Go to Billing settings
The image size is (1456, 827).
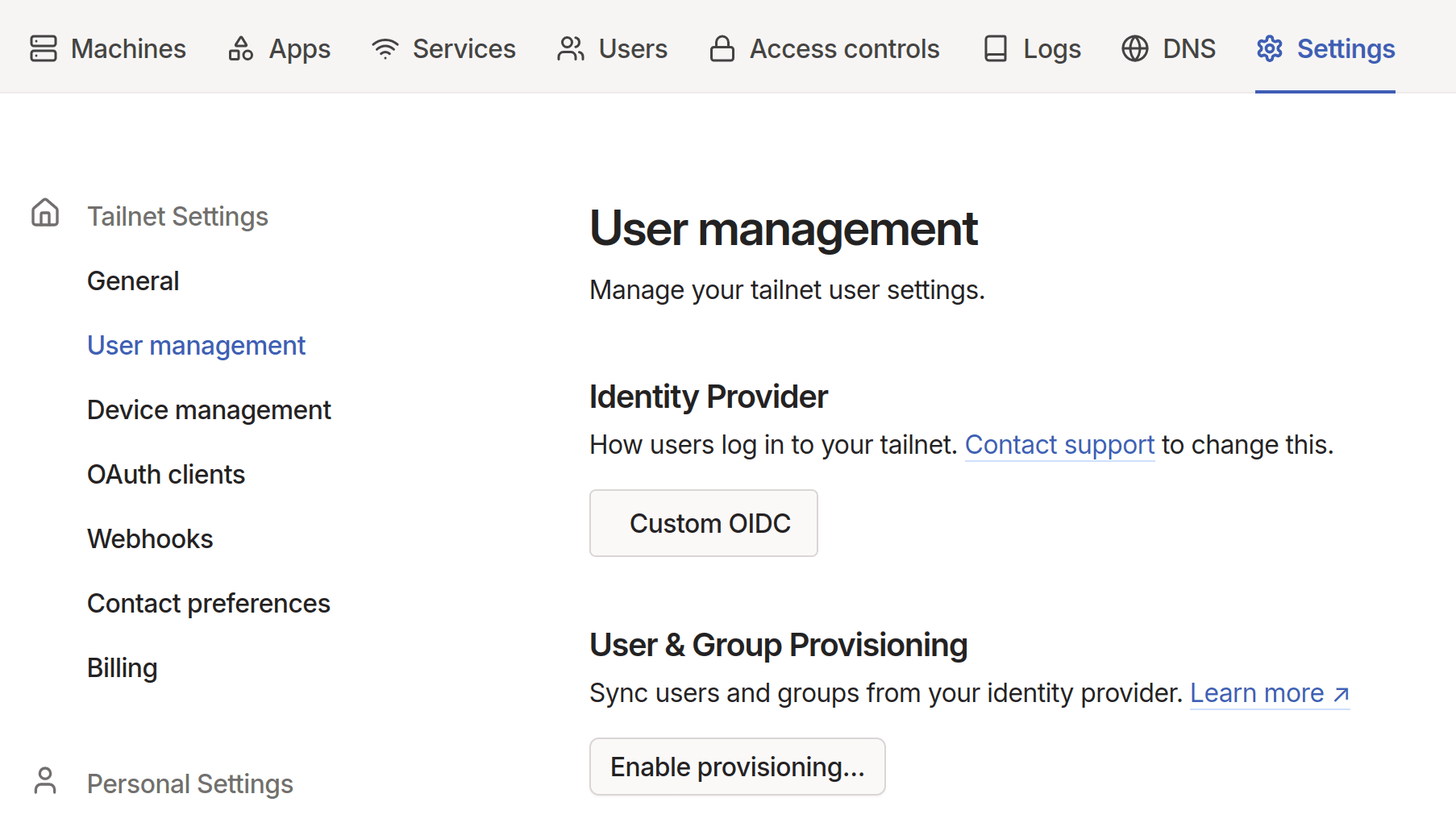[122, 667]
